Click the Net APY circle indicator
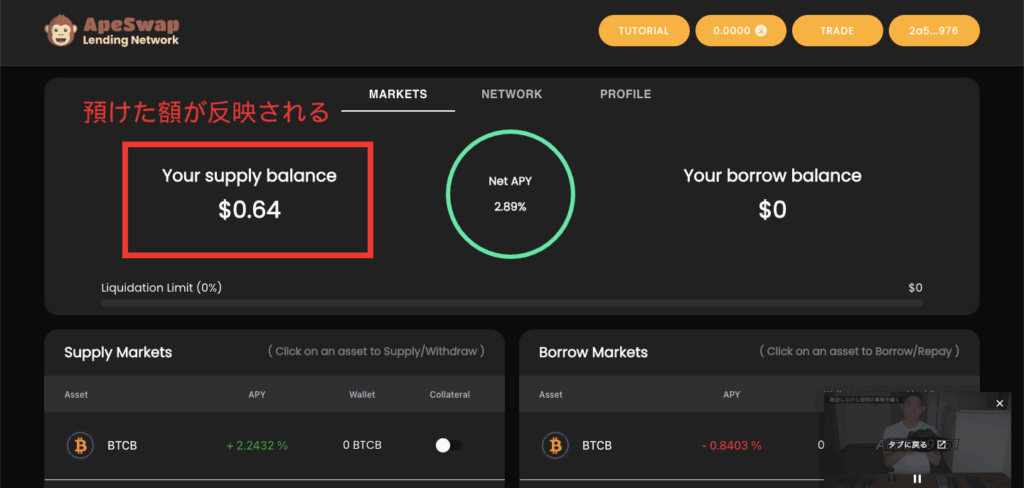 point(510,194)
